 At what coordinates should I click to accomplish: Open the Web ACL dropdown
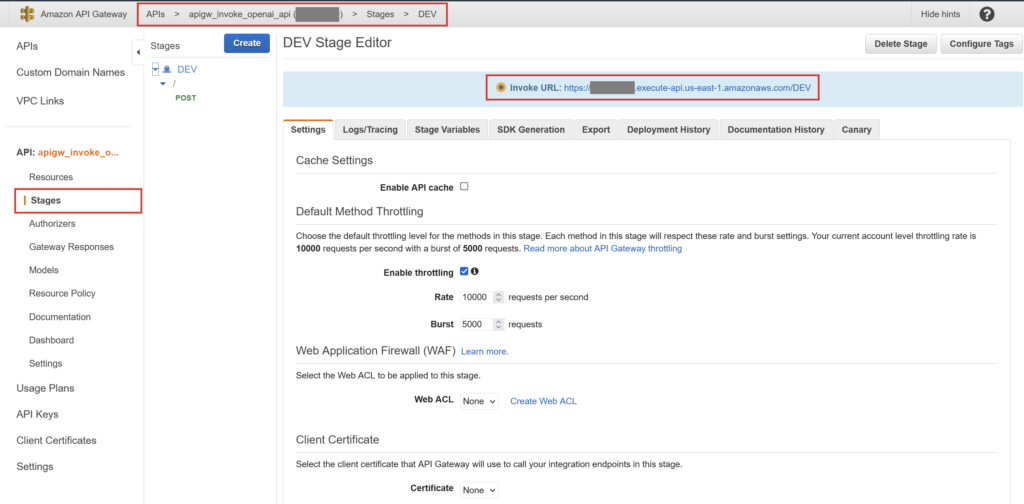(x=479, y=402)
